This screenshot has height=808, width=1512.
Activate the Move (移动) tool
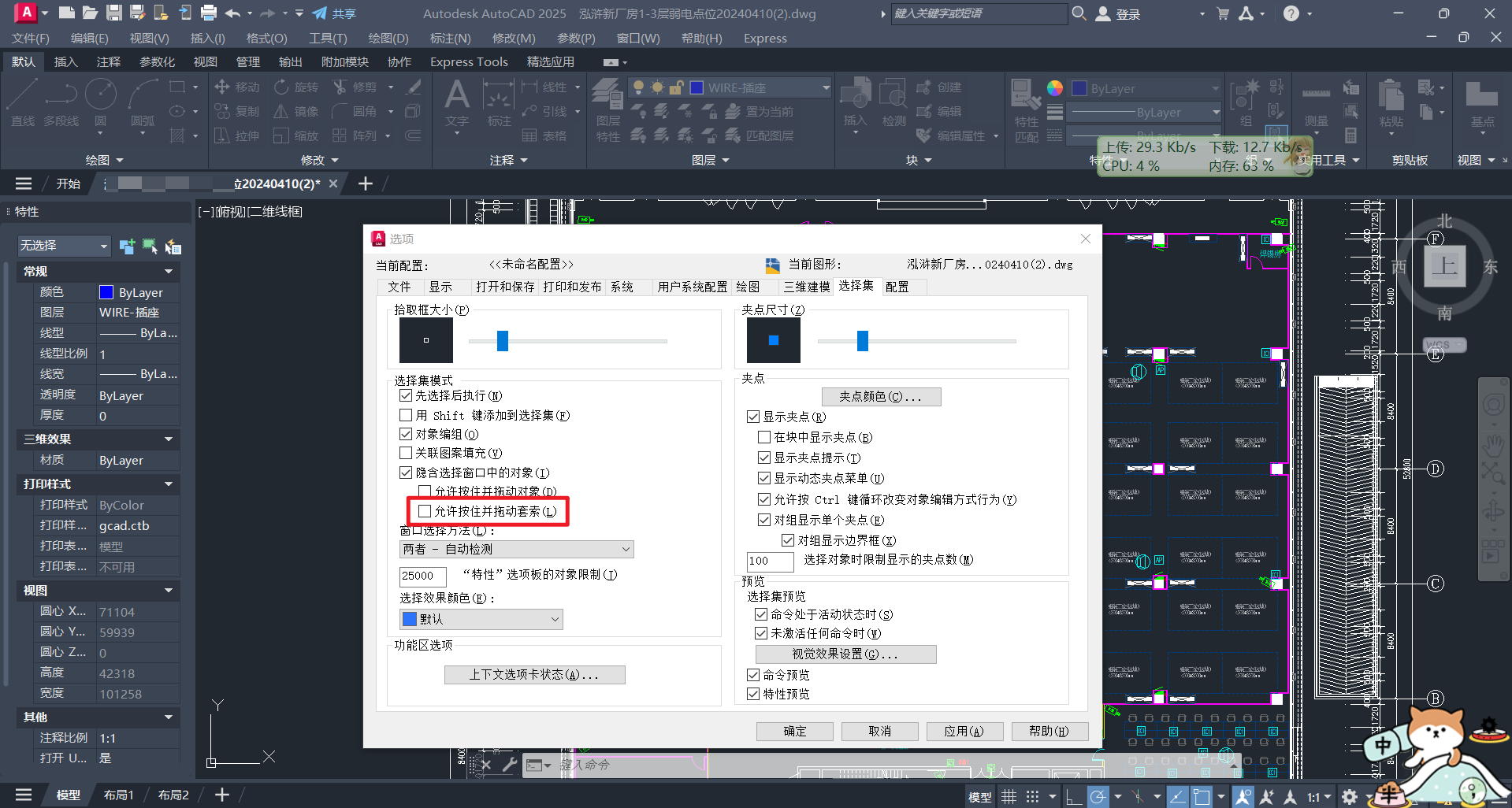[x=237, y=87]
